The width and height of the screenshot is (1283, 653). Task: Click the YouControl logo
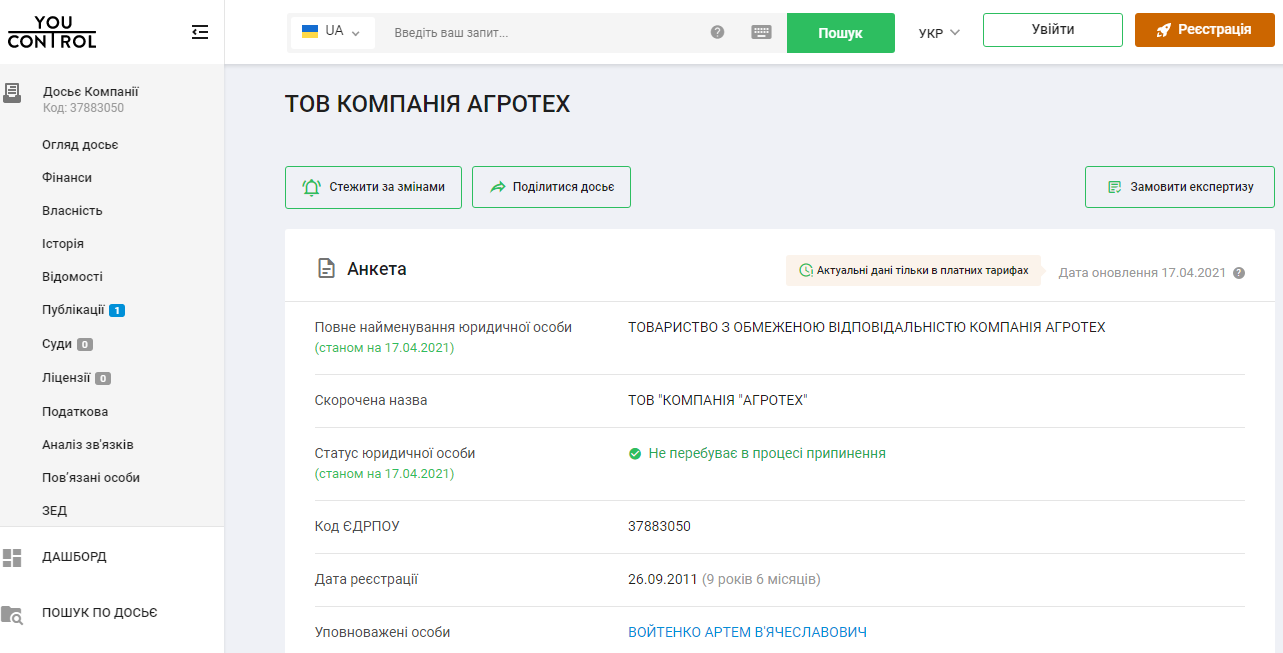tap(52, 32)
